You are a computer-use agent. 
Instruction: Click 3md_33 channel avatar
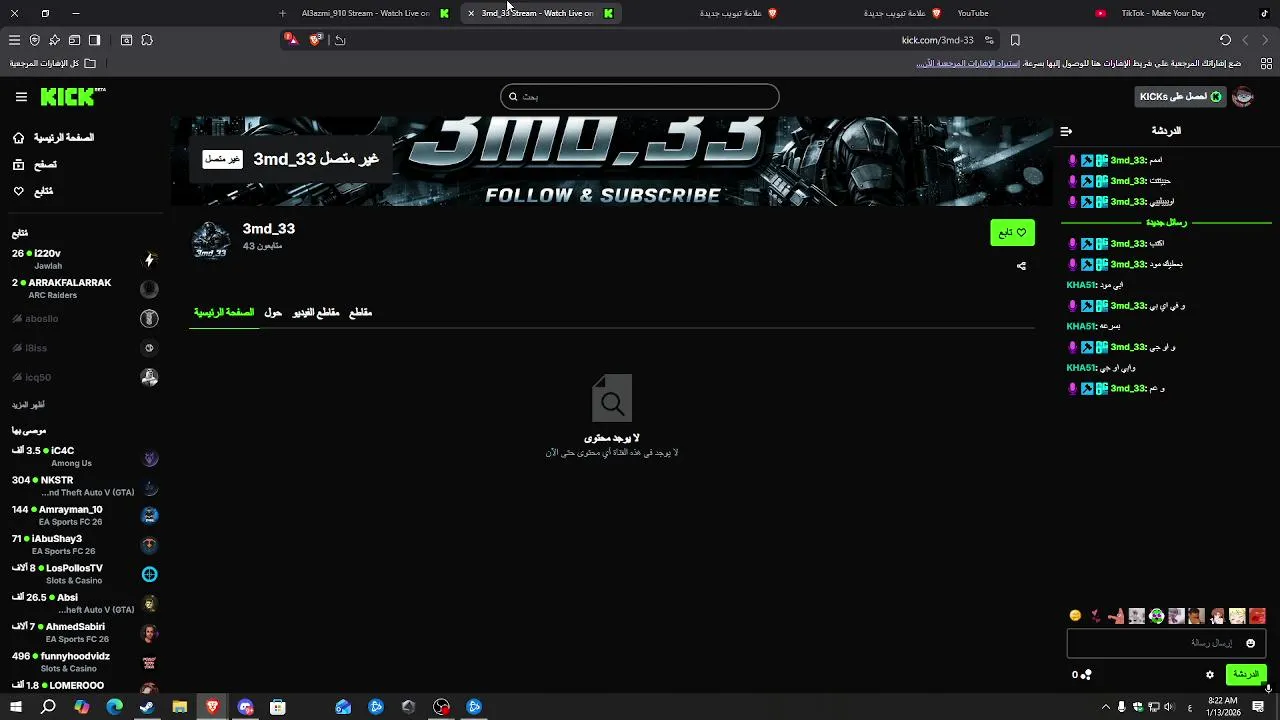(211, 240)
